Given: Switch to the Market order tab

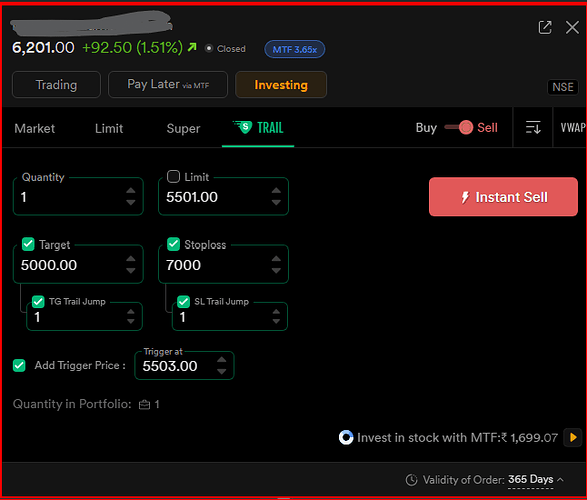Looking at the screenshot, I should pos(34,128).
